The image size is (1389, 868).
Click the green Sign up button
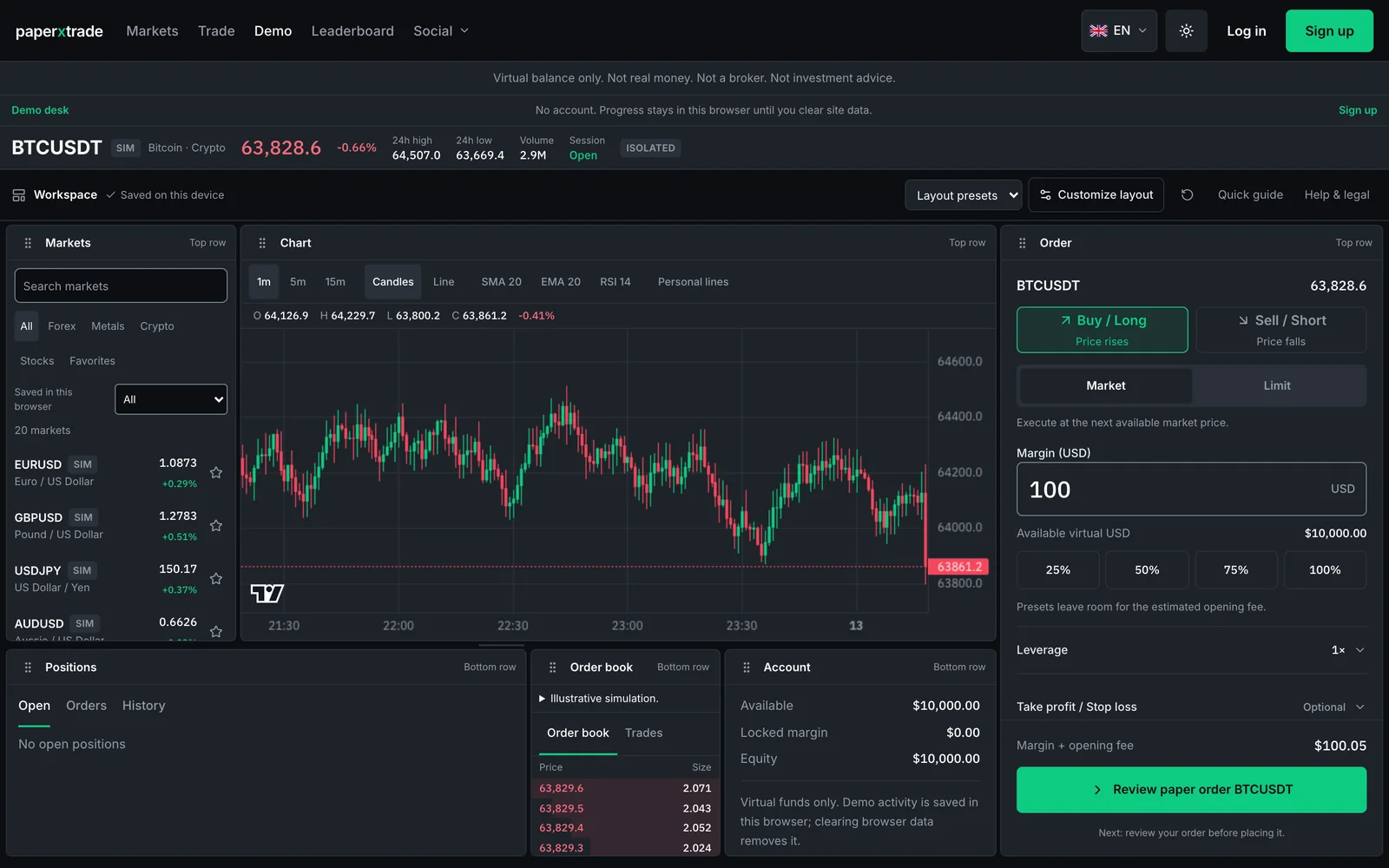click(1329, 30)
